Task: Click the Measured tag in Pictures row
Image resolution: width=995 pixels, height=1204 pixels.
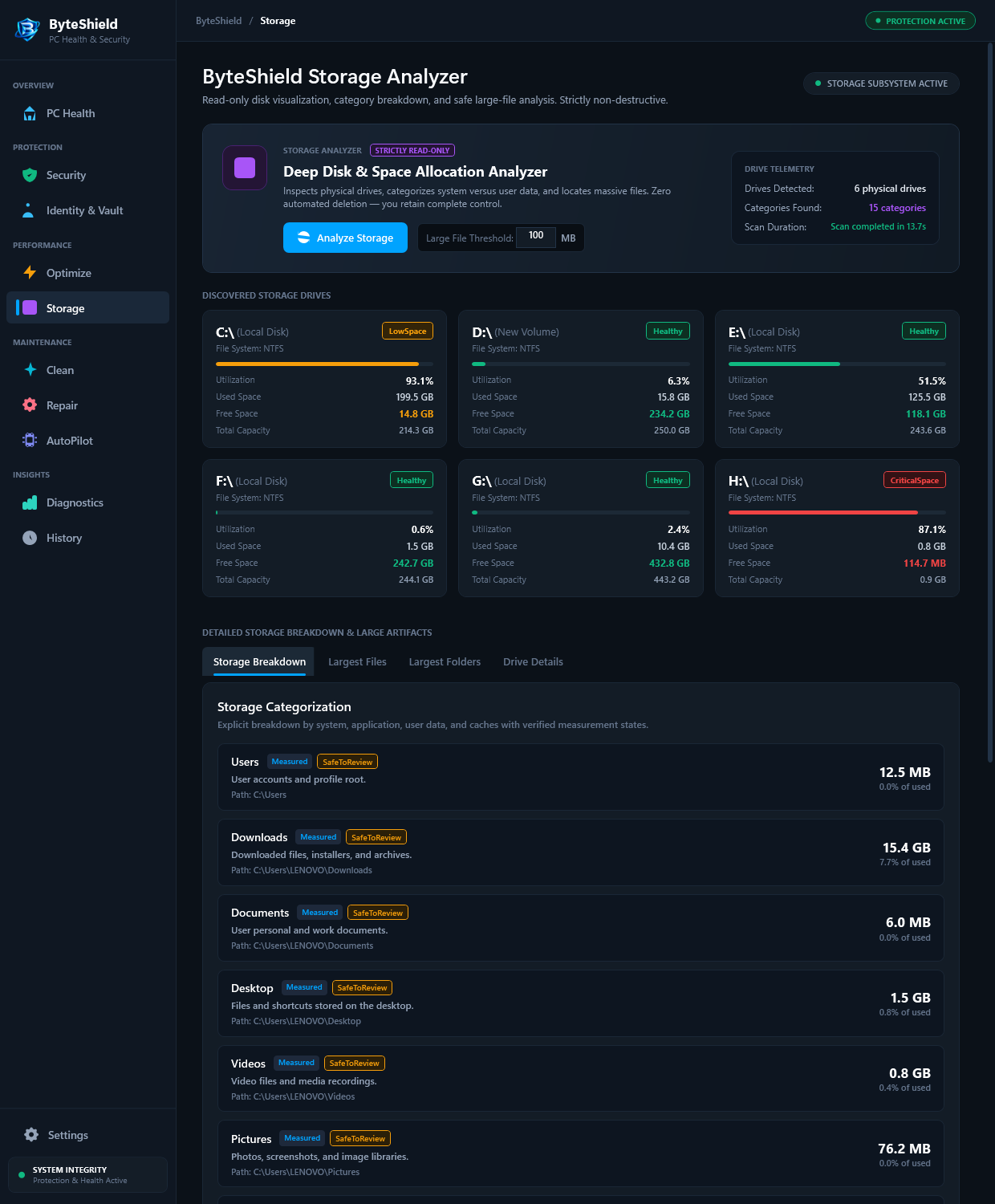Action: coord(303,1138)
